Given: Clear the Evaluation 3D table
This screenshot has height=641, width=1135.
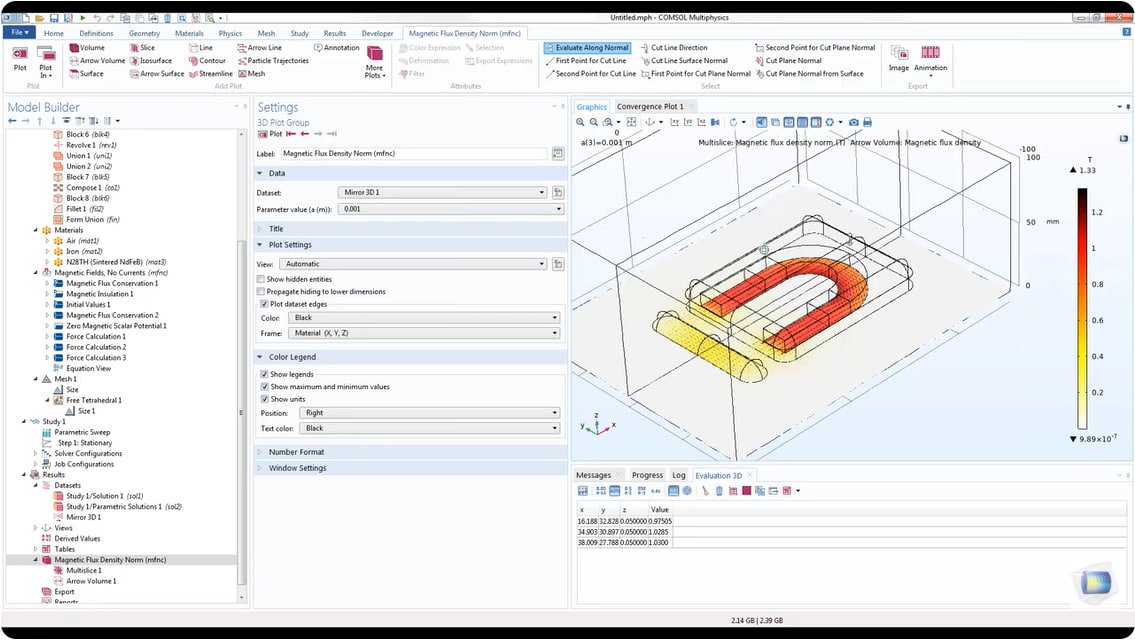Looking at the screenshot, I should 705,491.
